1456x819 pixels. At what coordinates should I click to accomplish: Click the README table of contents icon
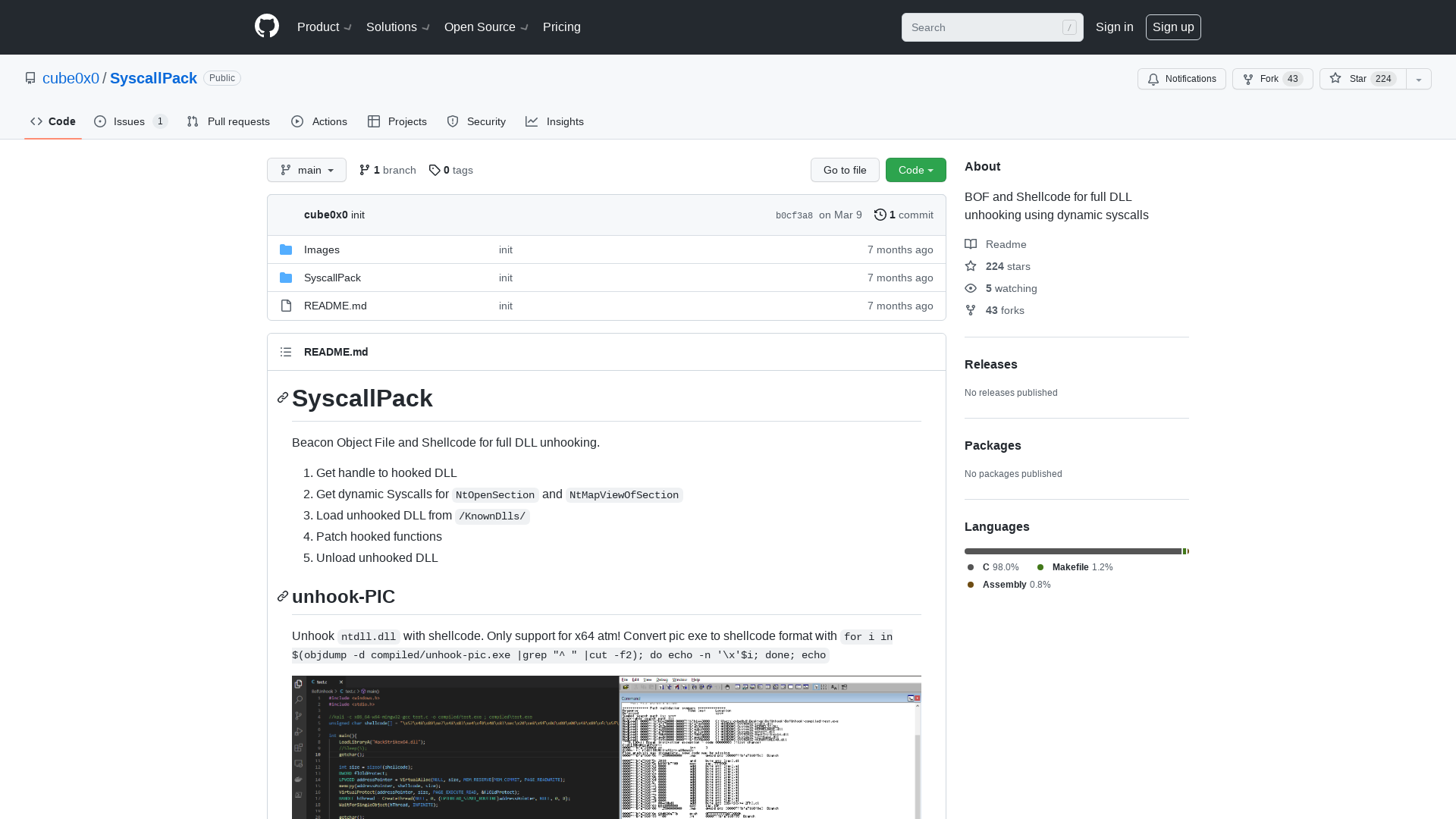point(286,352)
